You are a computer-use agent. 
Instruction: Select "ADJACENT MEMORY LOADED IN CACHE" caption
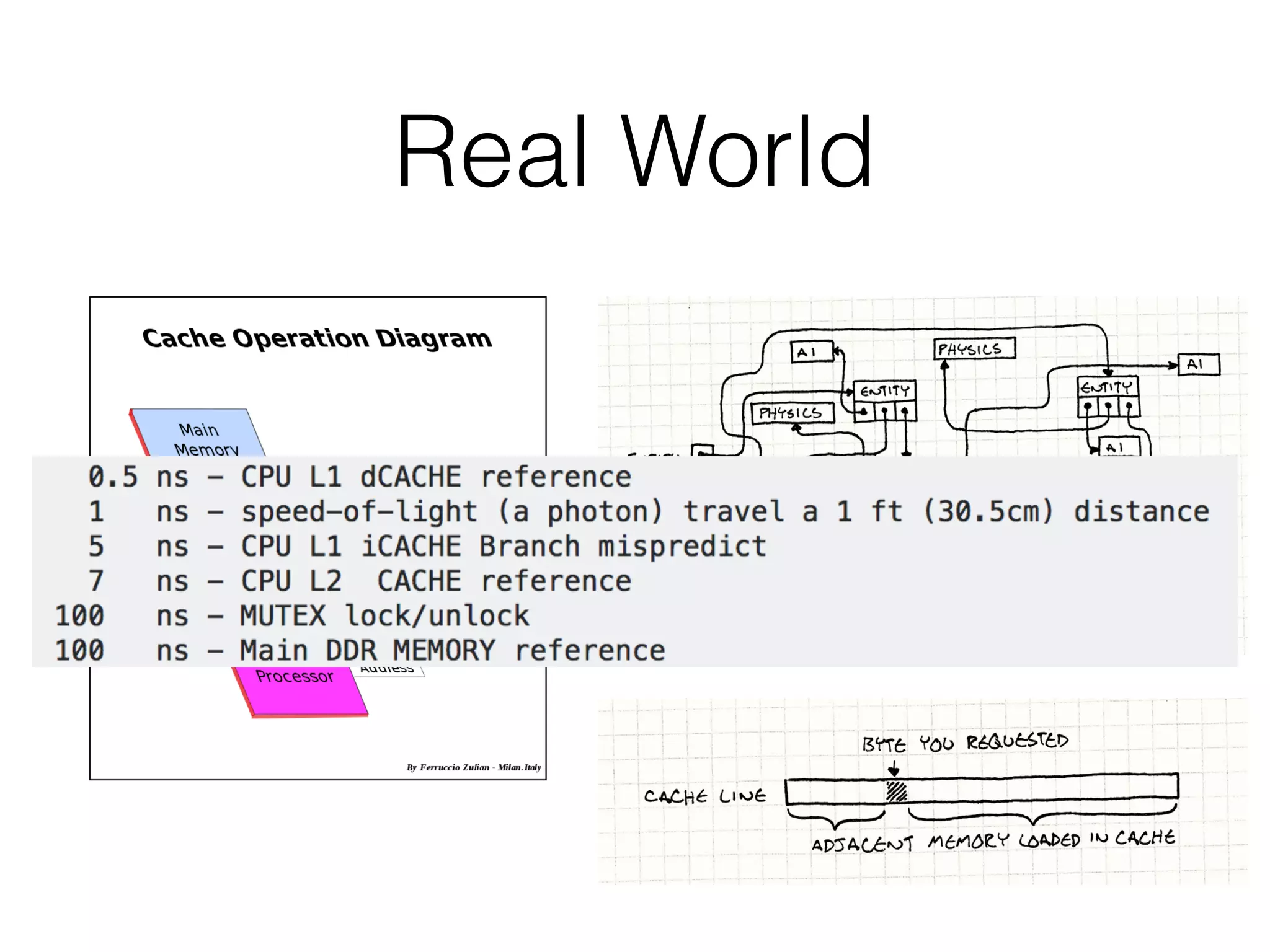[993, 841]
